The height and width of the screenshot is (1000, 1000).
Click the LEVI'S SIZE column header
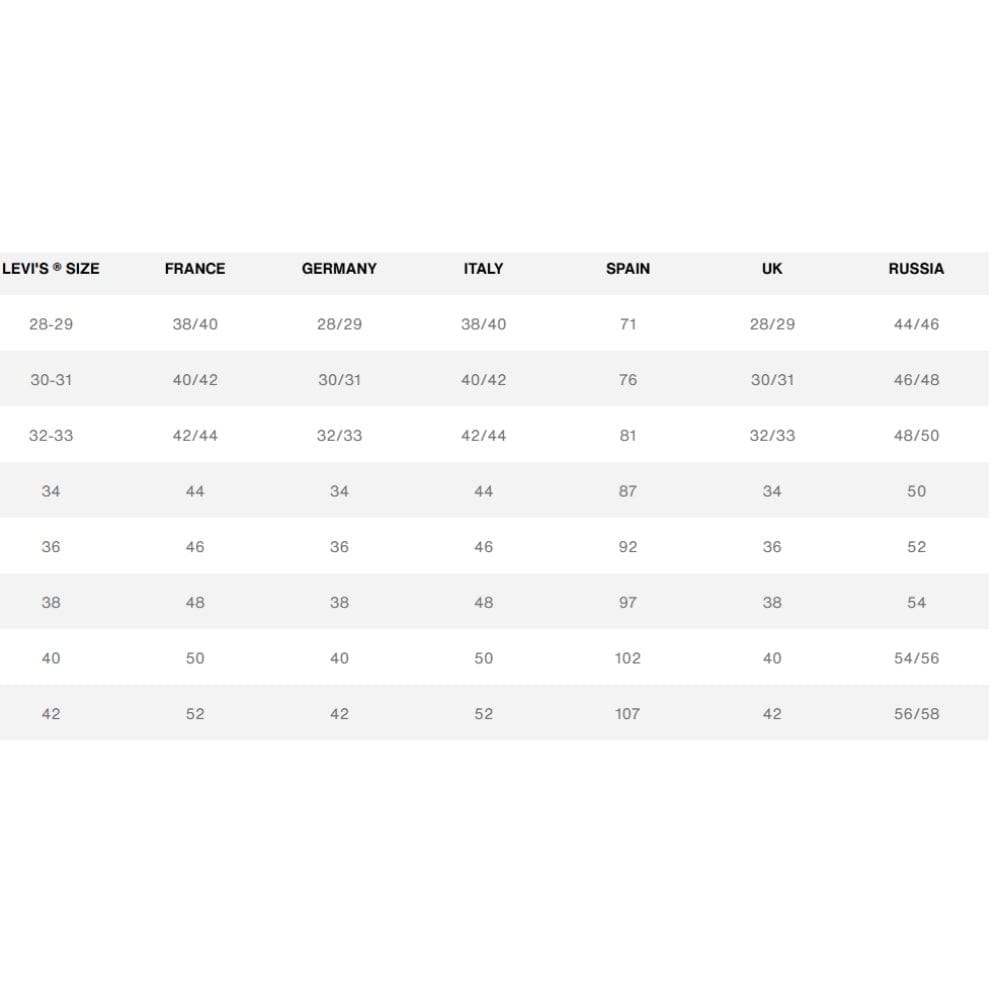[51, 268]
